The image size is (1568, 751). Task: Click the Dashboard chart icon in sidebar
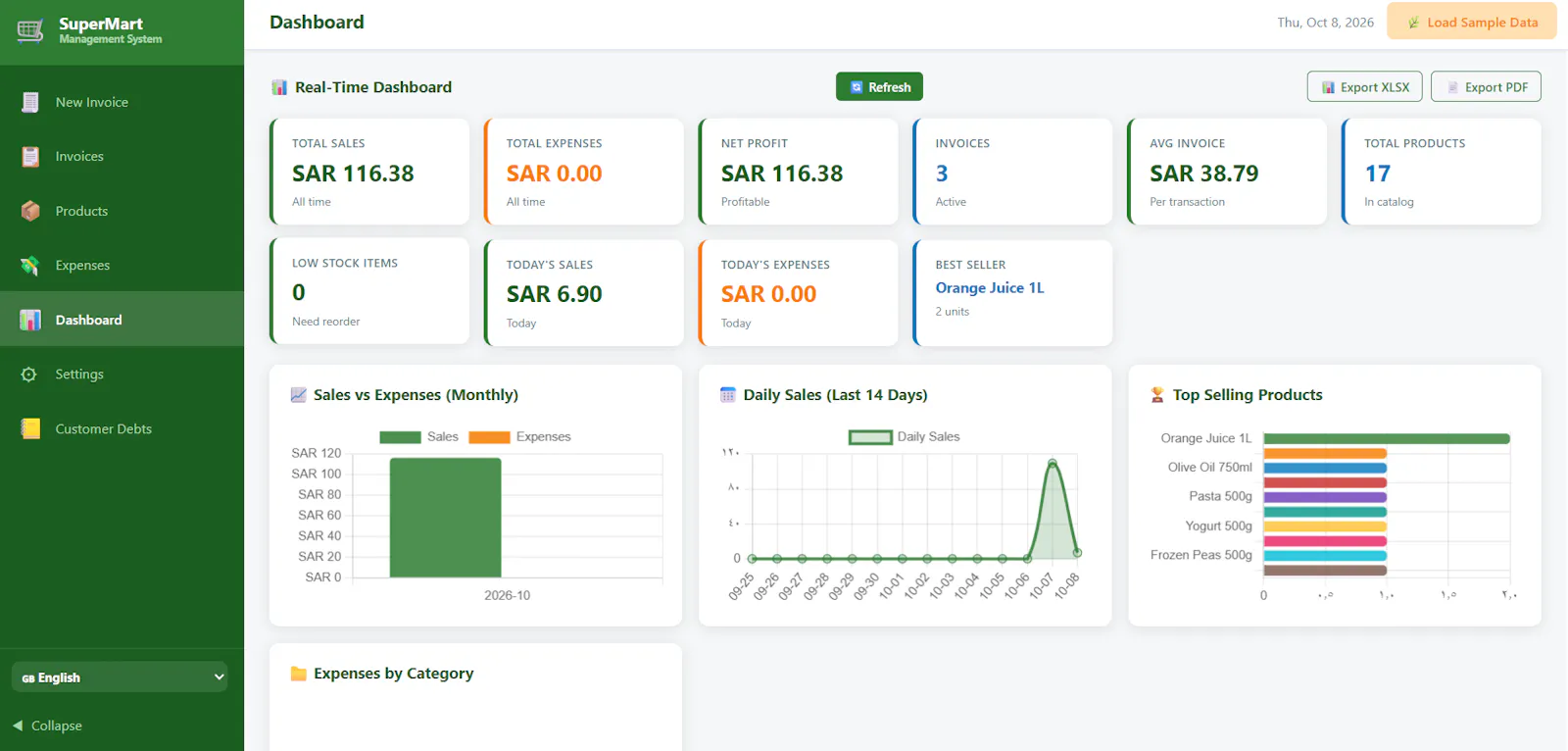(x=30, y=320)
